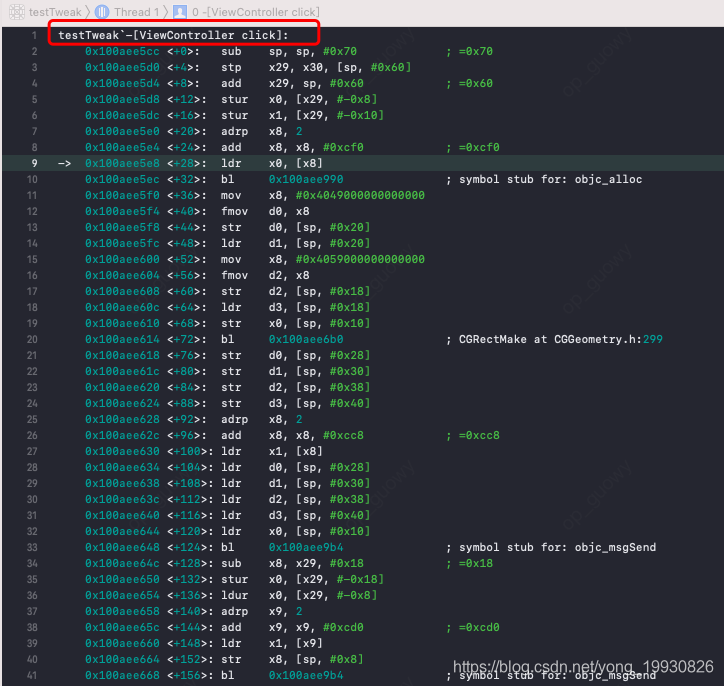Image resolution: width=724 pixels, height=686 pixels.
Task: Select address 0x100aee660 on line 39
Action: 122,644
